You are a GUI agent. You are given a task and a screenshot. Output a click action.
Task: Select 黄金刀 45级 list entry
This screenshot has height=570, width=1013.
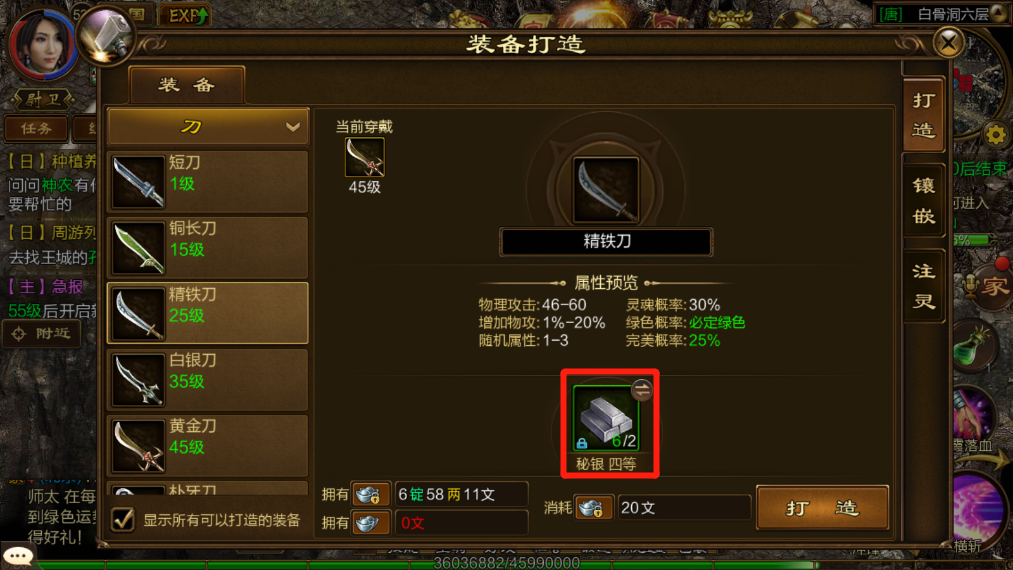point(208,446)
